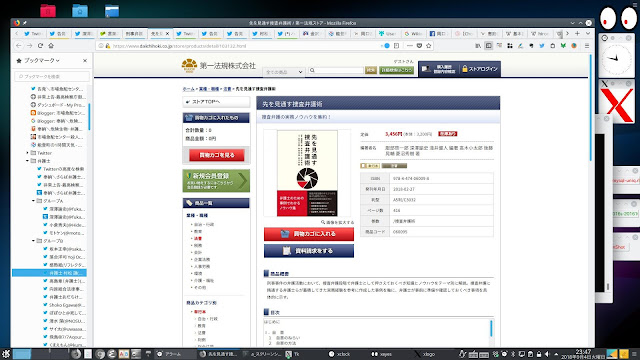Switch to the 刑事弁護 tab
This screenshot has width=640, height=360.
(134, 33)
